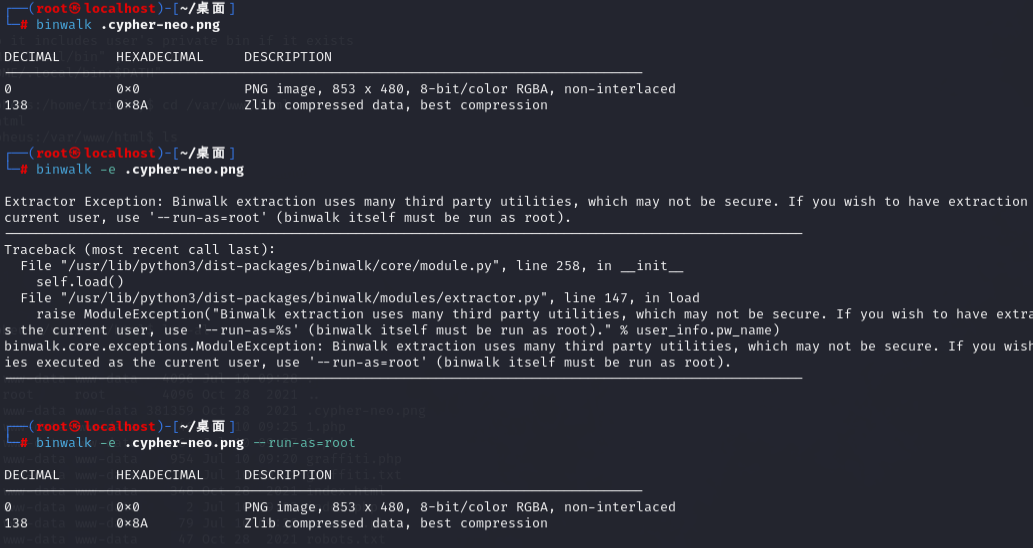Image resolution: width=1033 pixels, height=548 pixels.
Task: Click the 'binwalk.core.exceptions.ModuleException' text
Action: pyautogui.click(x=163, y=346)
